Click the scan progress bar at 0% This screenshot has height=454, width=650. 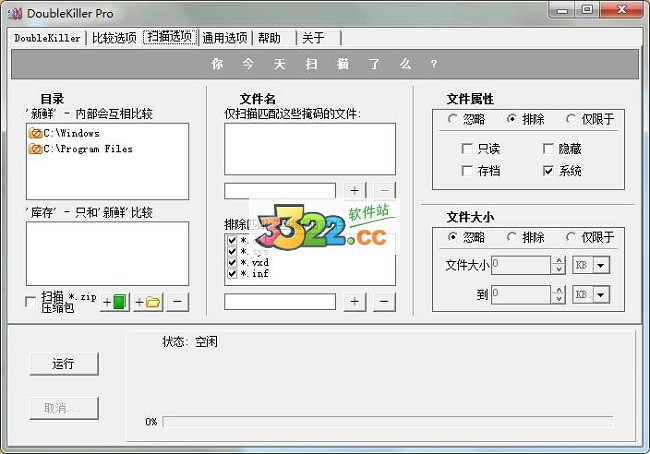388,422
